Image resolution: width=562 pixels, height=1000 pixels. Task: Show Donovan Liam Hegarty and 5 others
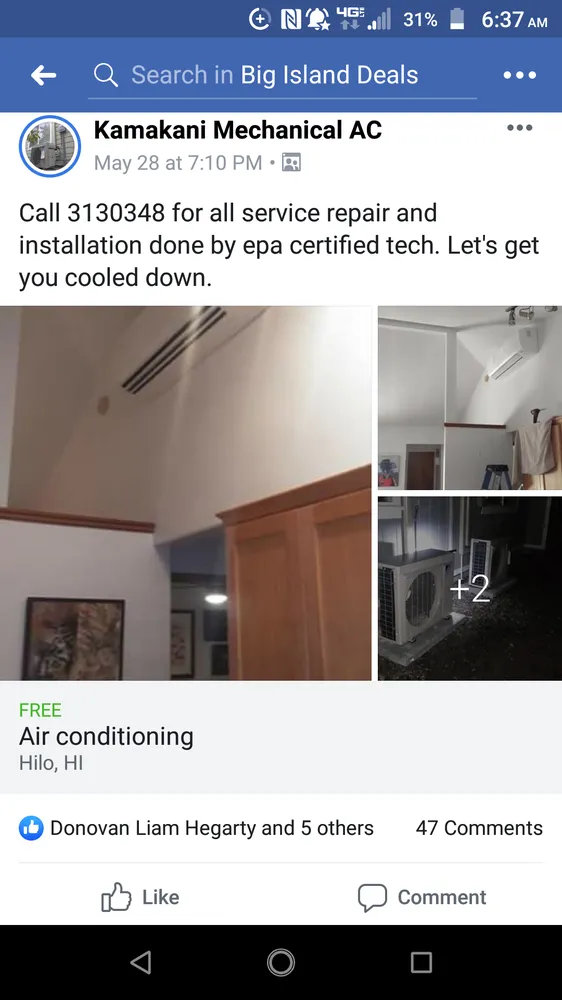[212, 828]
